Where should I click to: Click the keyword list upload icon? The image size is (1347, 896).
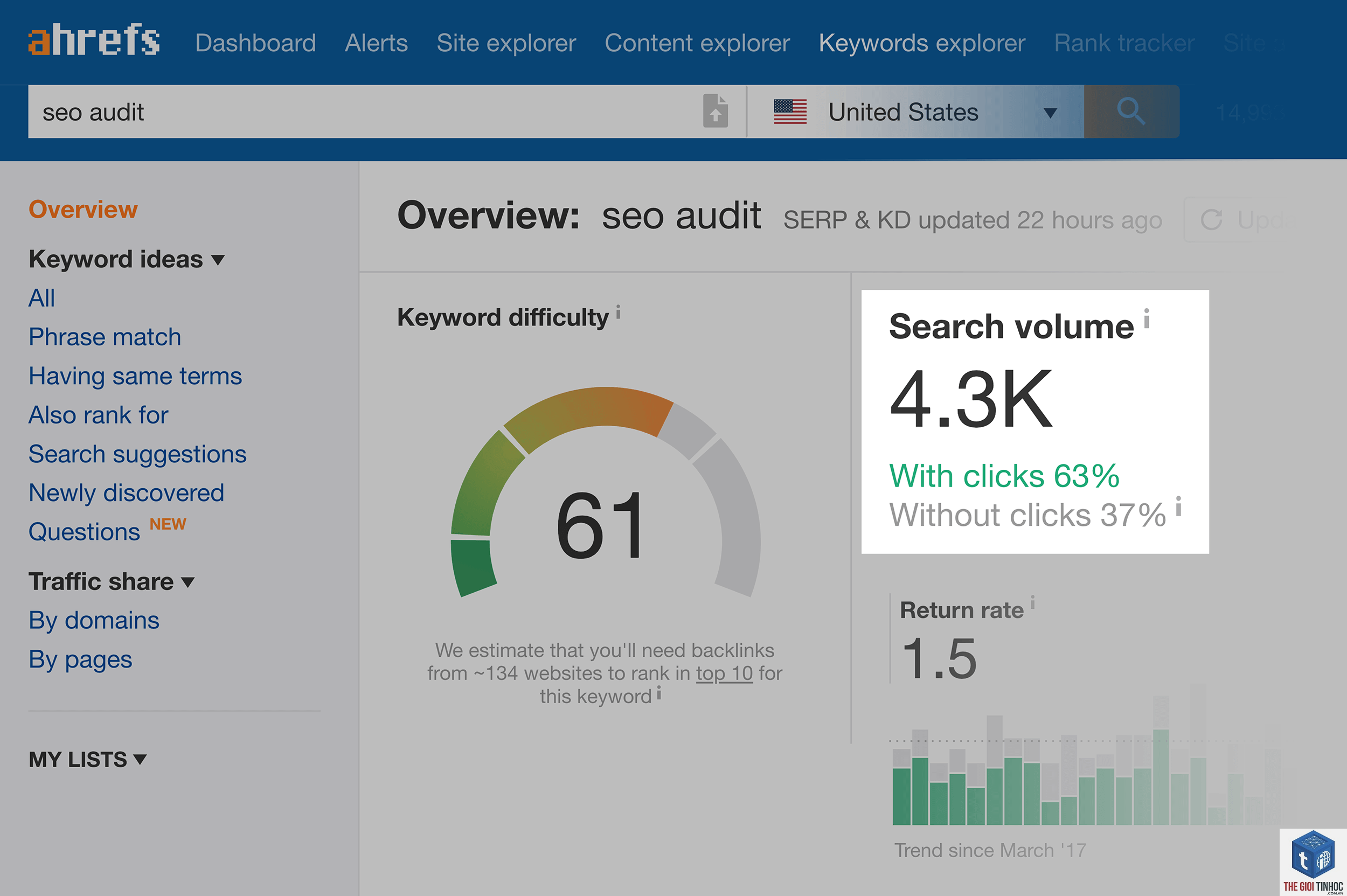[716, 111]
